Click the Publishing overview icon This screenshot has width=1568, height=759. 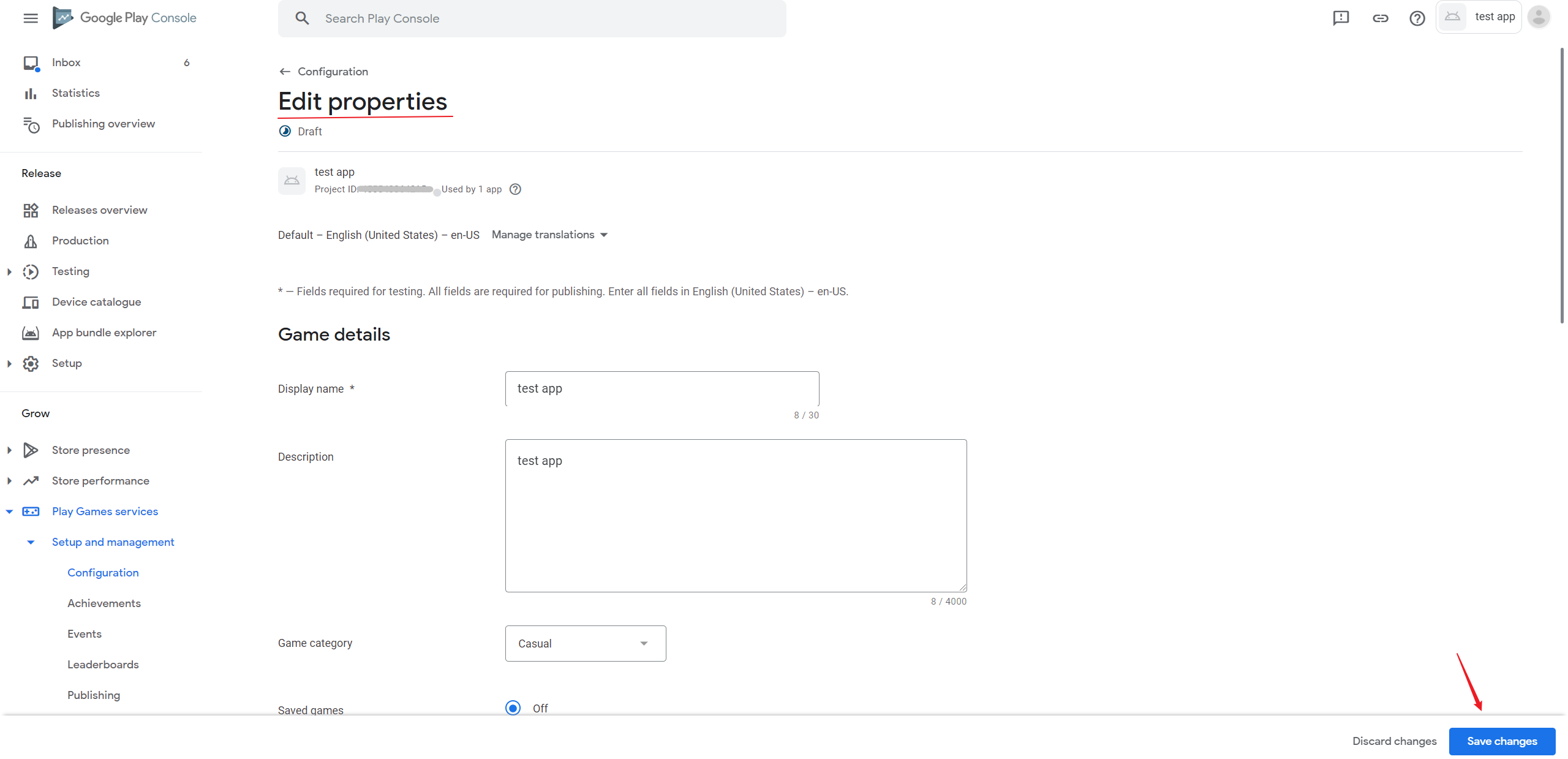(x=31, y=124)
